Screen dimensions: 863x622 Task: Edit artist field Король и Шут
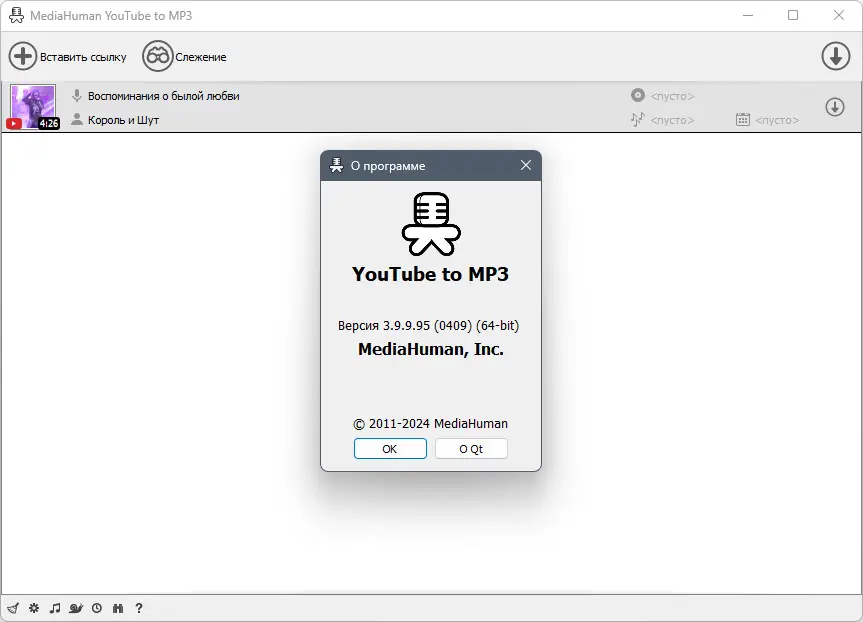[x=123, y=120]
